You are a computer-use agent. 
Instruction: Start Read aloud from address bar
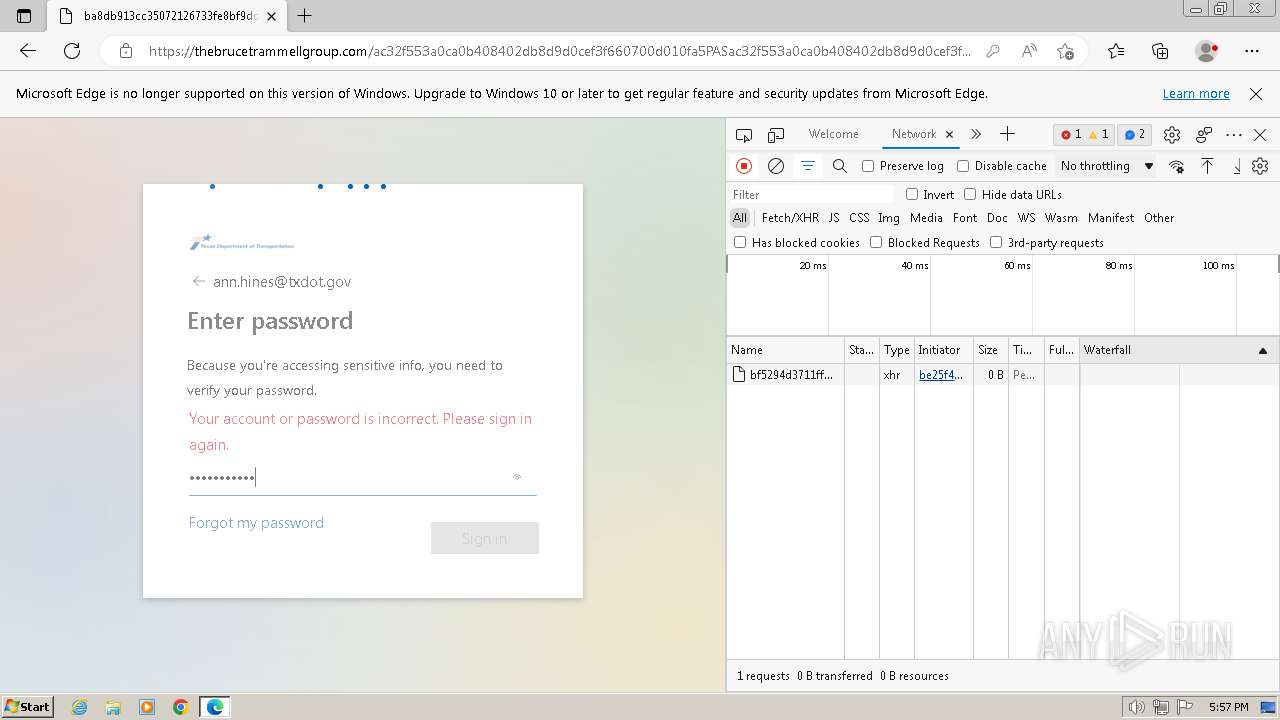(1029, 51)
